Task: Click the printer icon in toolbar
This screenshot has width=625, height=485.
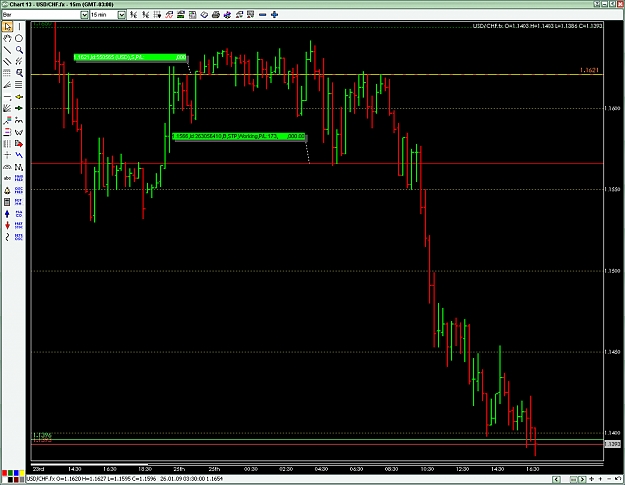Action: point(216,15)
